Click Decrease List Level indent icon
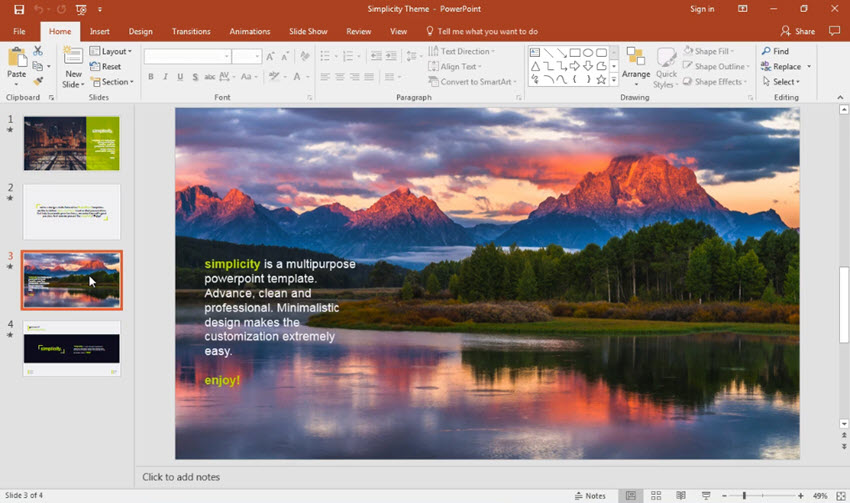The height and width of the screenshot is (503, 850). point(376,56)
